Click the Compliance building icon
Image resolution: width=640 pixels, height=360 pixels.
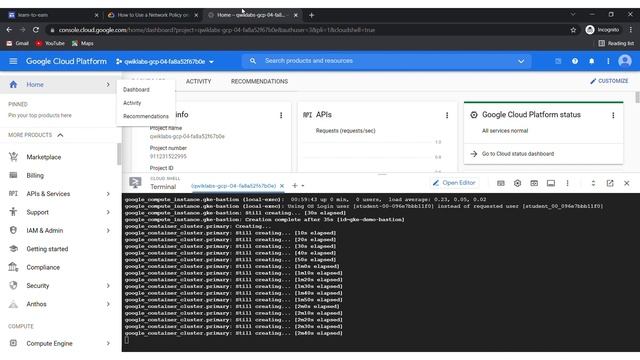(x=13, y=267)
